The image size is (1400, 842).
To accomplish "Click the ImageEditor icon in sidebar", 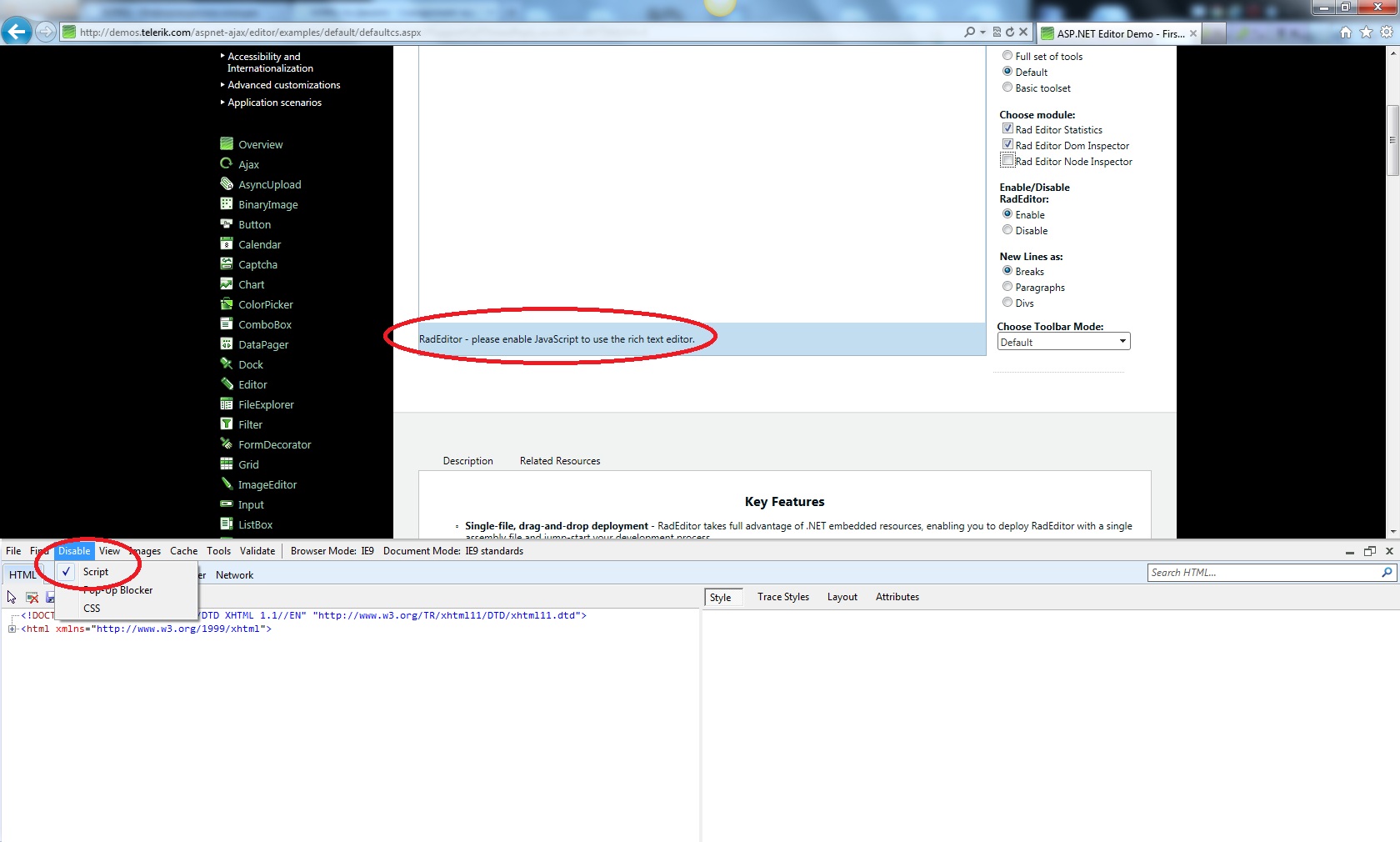I will click(227, 484).
